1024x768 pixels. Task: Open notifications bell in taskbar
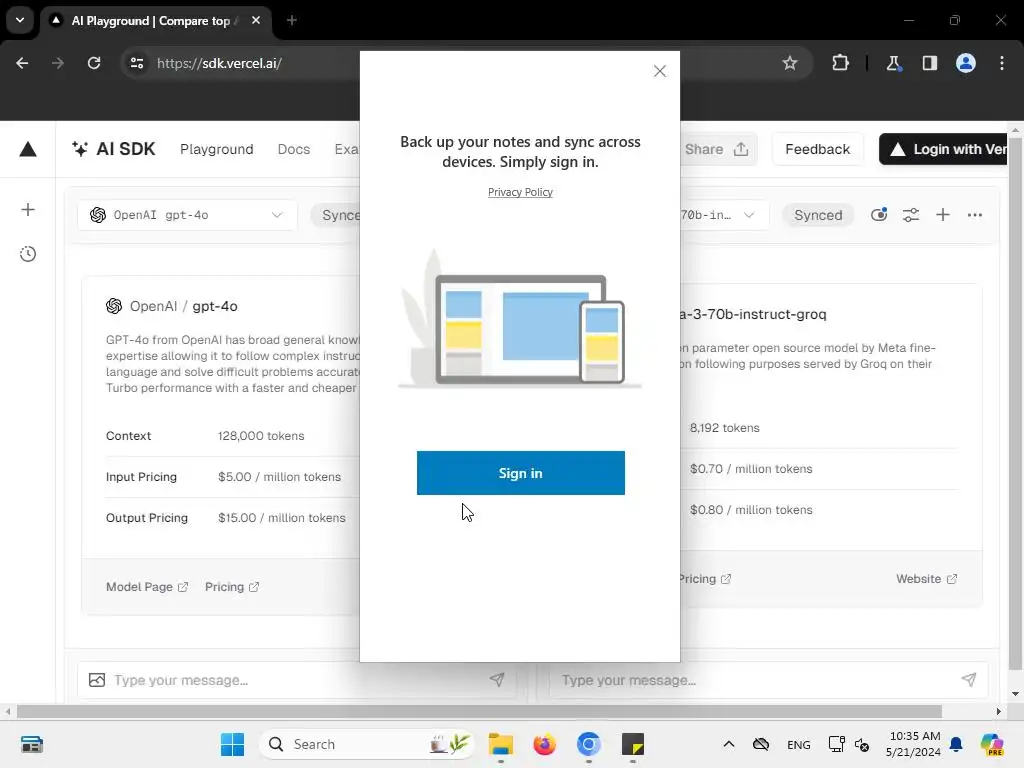(956, 744)
